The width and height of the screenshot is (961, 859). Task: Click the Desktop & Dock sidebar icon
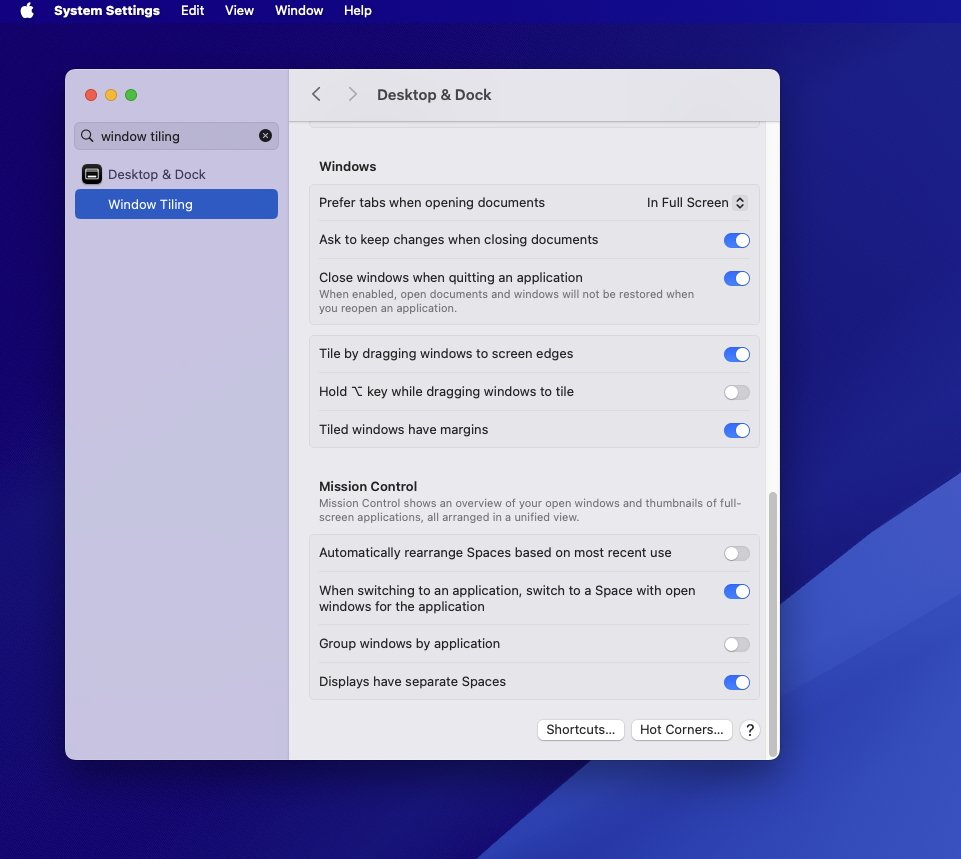click(x=92, y=175)
